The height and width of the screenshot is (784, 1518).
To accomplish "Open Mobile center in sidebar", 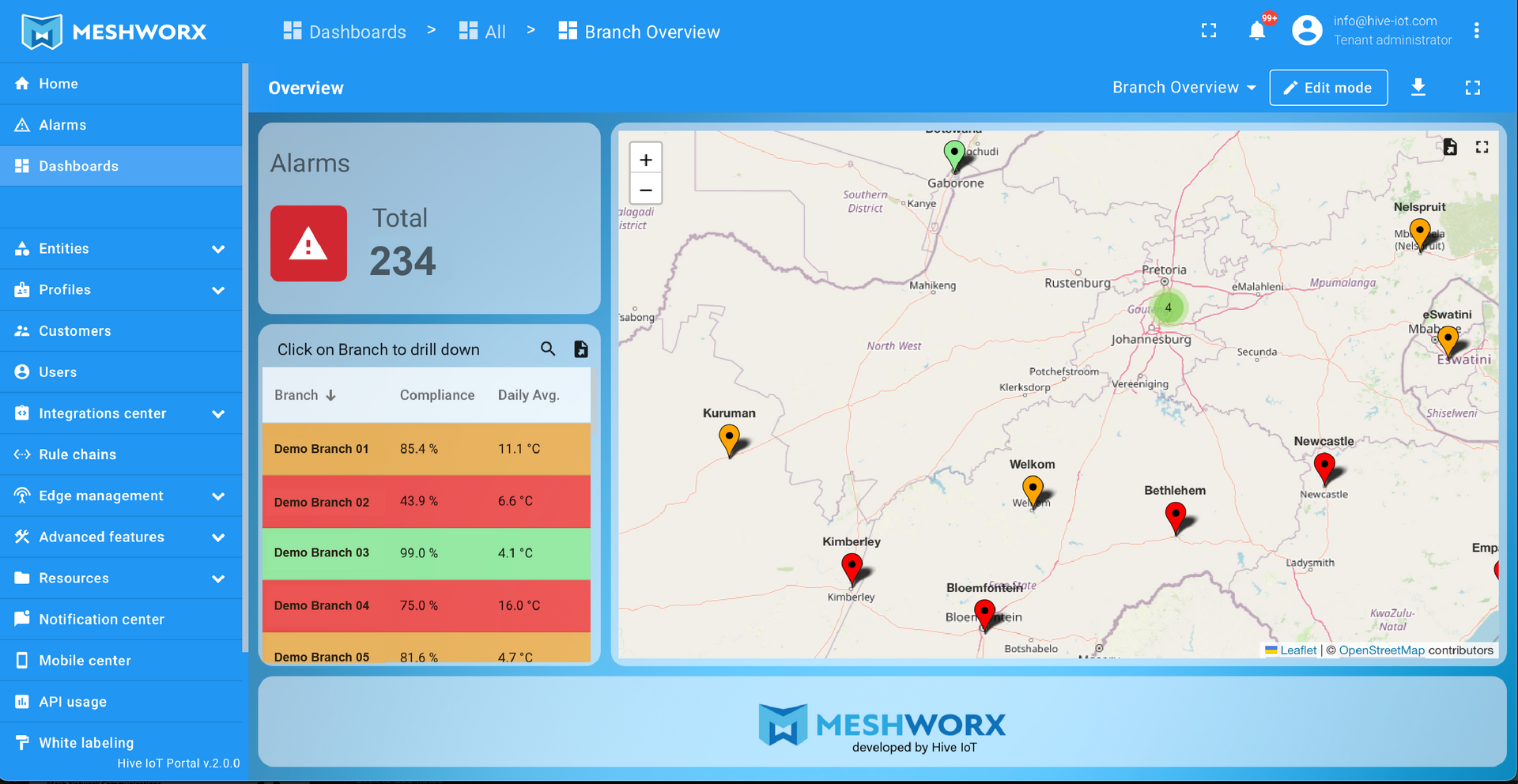I will [x=121, y=661].
